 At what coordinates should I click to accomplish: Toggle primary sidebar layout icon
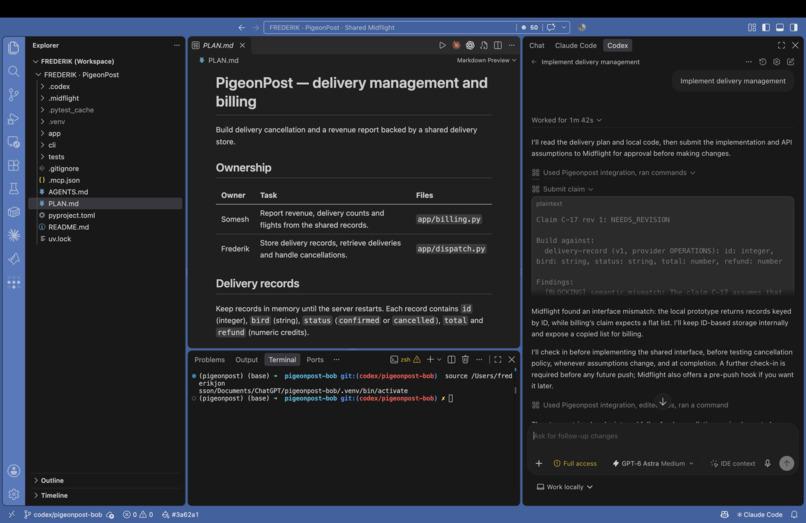point(766,27)
